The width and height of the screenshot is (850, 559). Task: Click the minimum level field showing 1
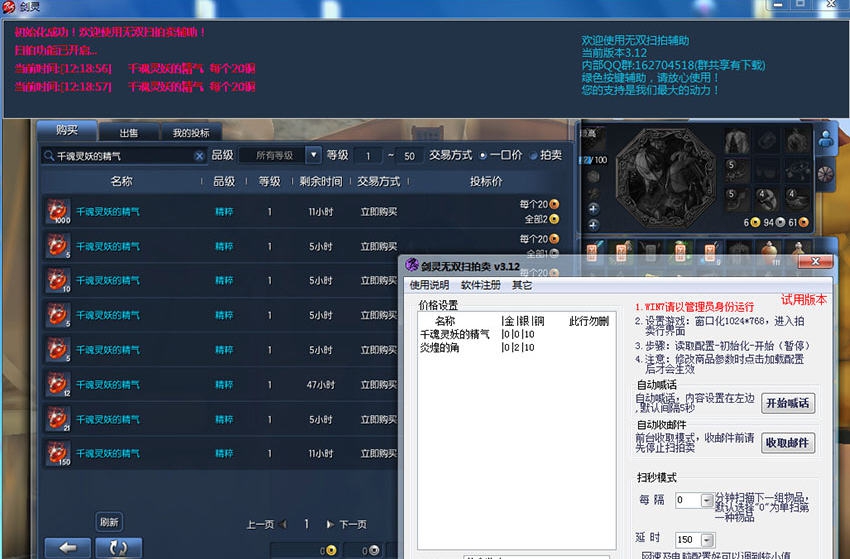[368, 156]
